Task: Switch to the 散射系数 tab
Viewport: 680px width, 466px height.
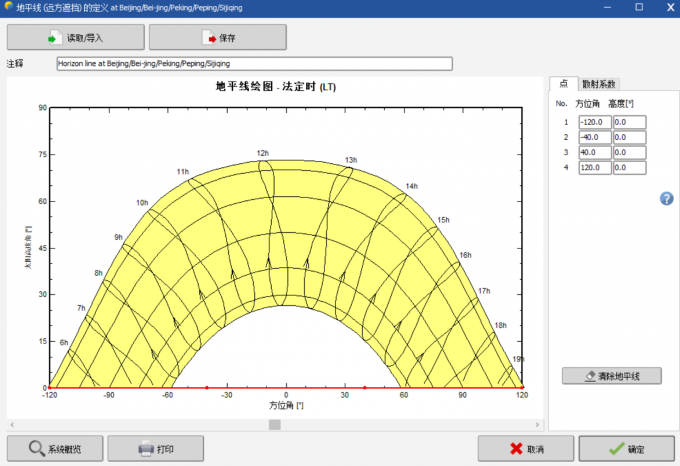Action: pyautogui.click(x=597, y=83)
